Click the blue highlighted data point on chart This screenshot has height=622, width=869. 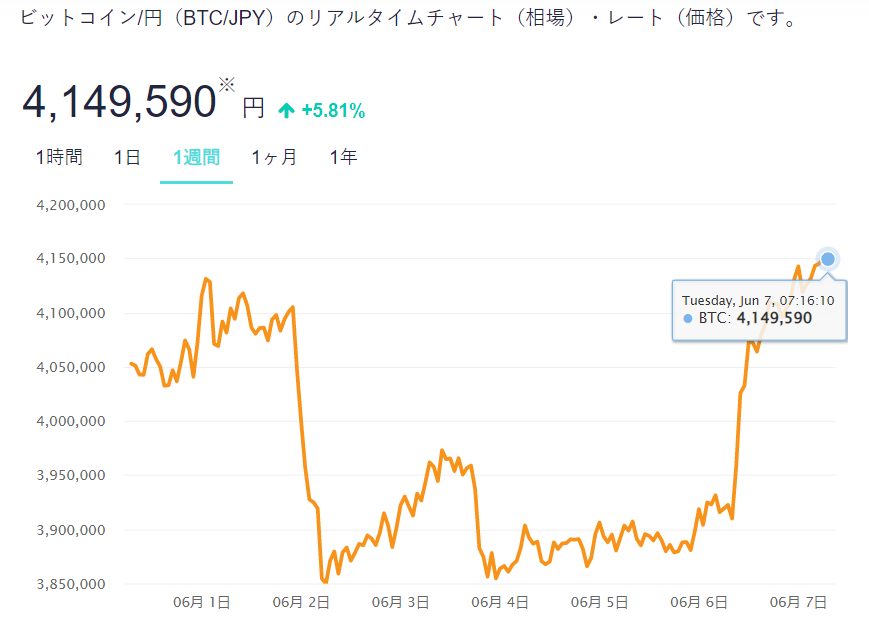[827, 260]
